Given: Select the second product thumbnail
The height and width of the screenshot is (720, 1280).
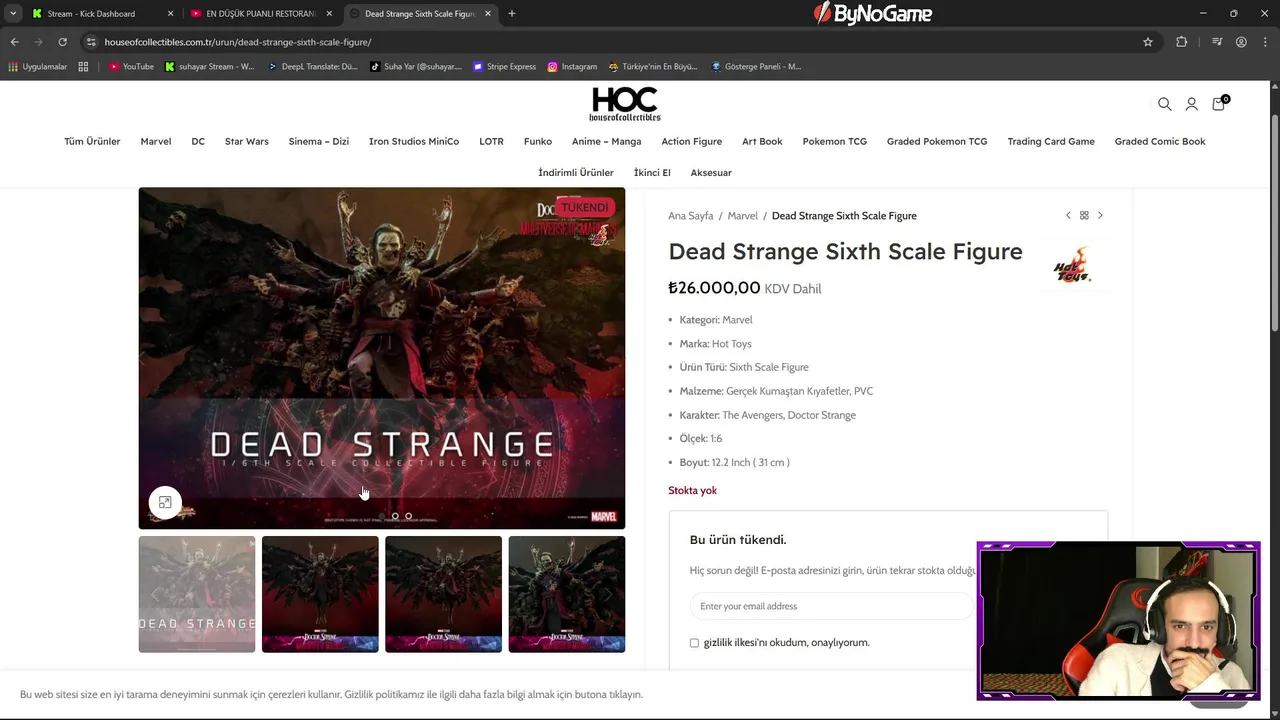Looking at the screenshot, I should 320,594.
